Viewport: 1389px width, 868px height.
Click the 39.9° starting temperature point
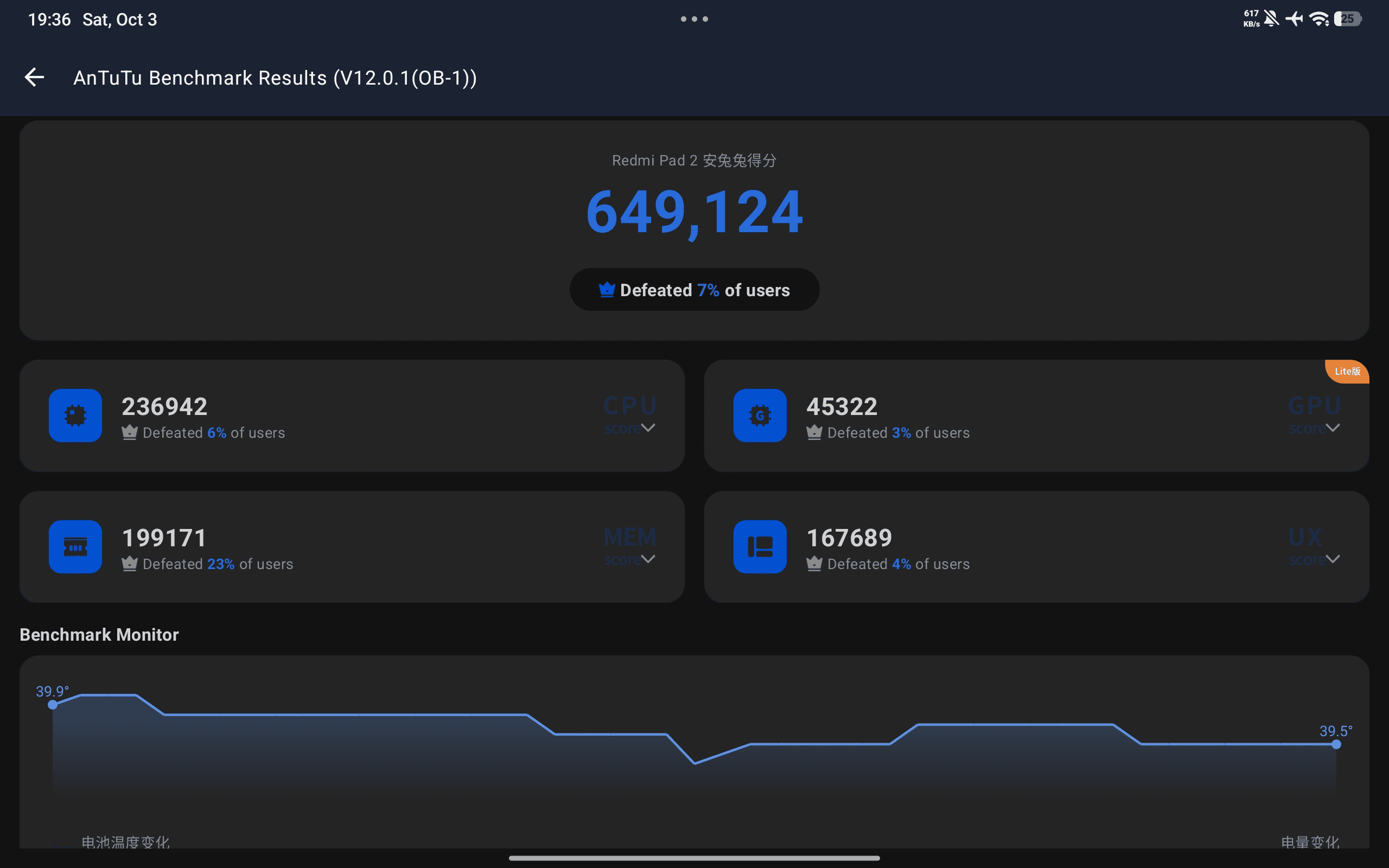tap(52, 704)
